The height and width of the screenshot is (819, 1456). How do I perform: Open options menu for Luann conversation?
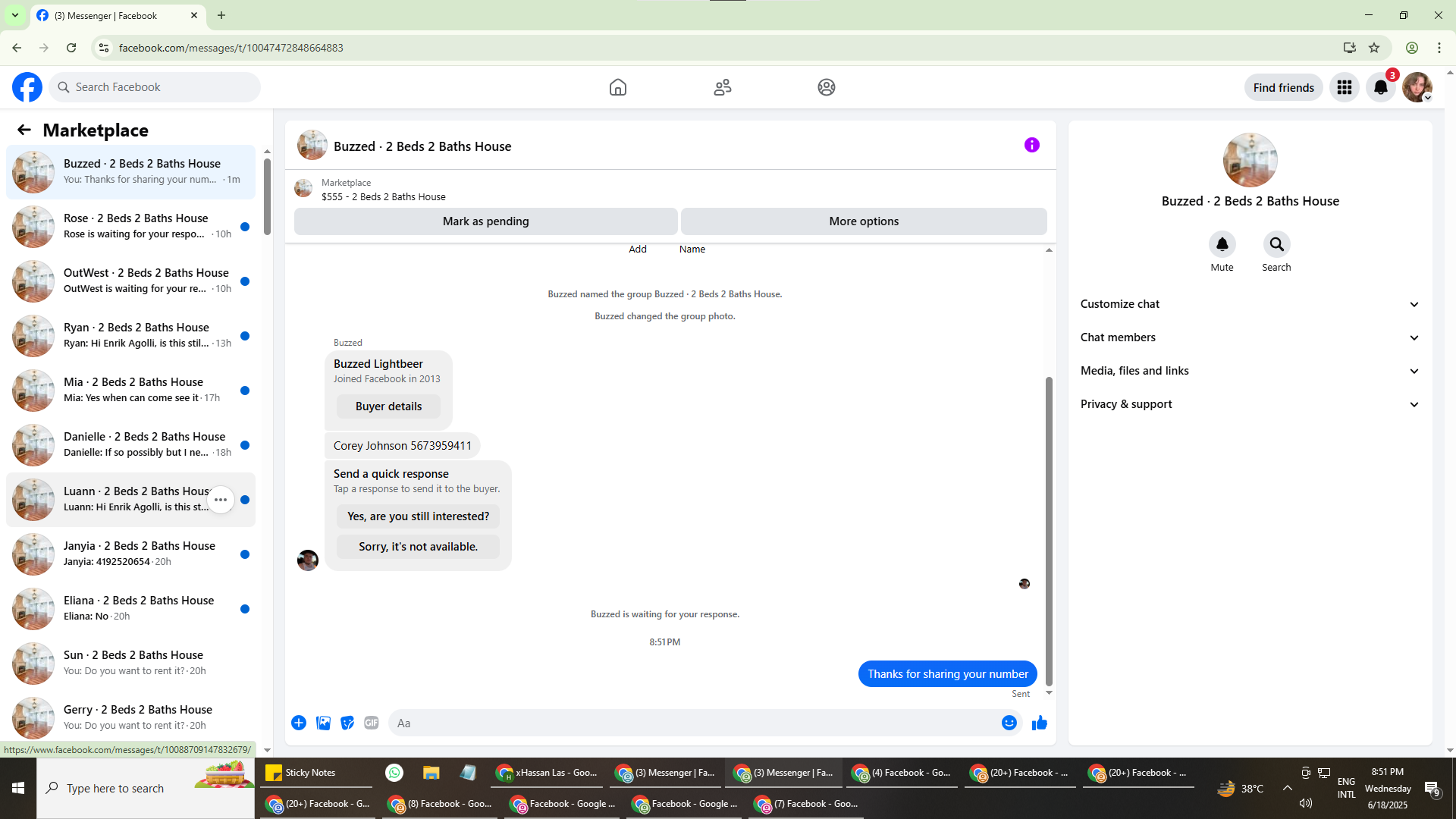[x=221, y=500]
